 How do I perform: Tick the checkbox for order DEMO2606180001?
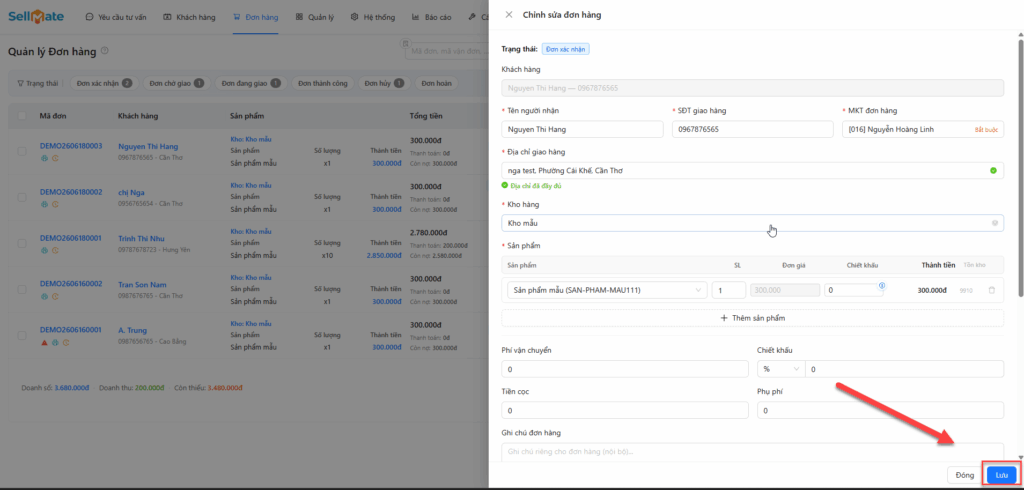pyautogui.click(x=22, y=243)
